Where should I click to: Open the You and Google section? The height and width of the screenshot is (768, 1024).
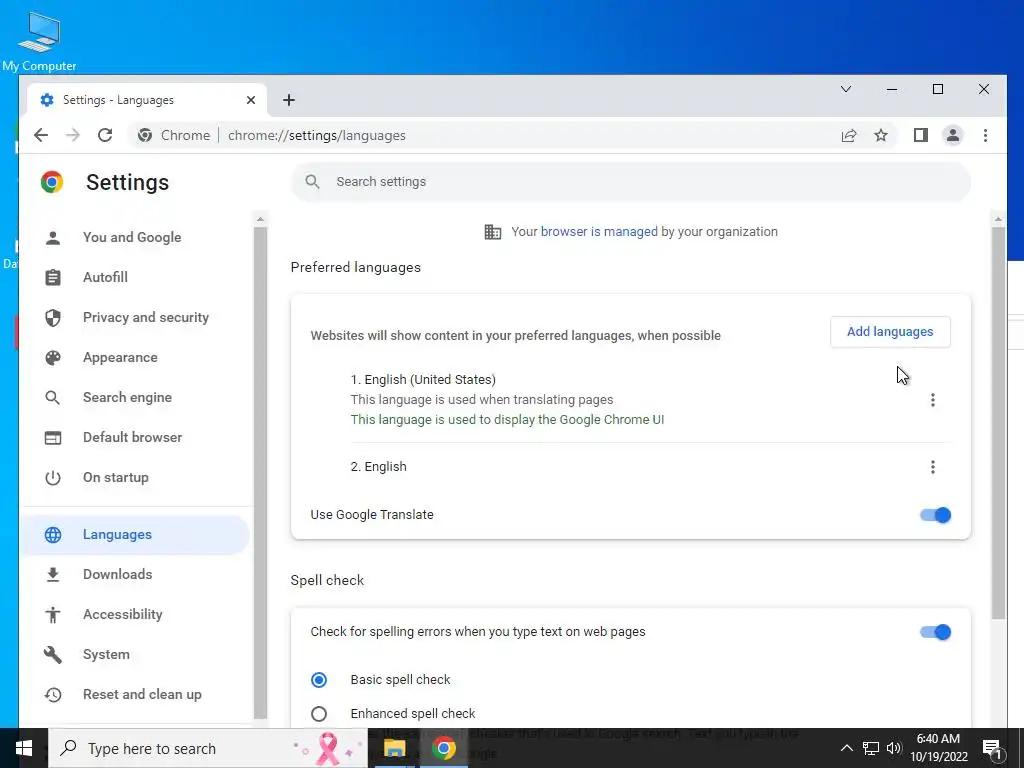point(136,238)
